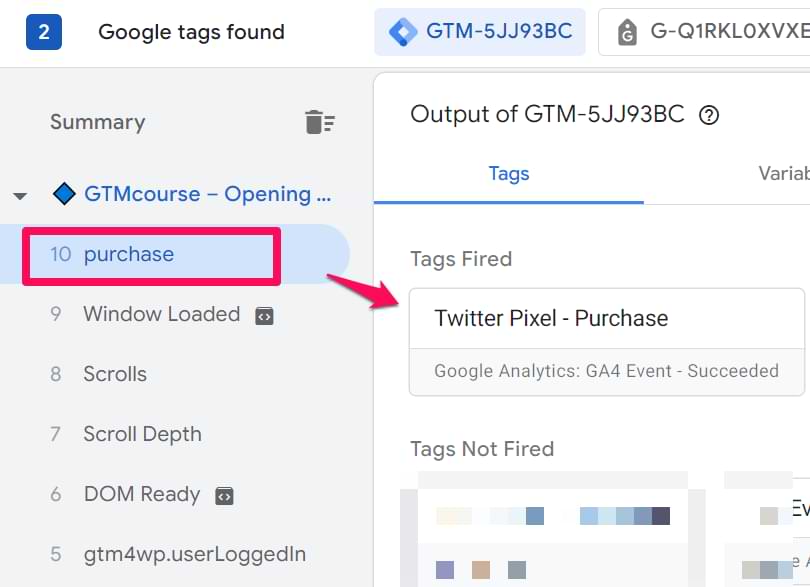Click the code icon beside Window Loaded
Image resolution: width=810 pixels, height=587 pixels.
(x=264, y=316)
